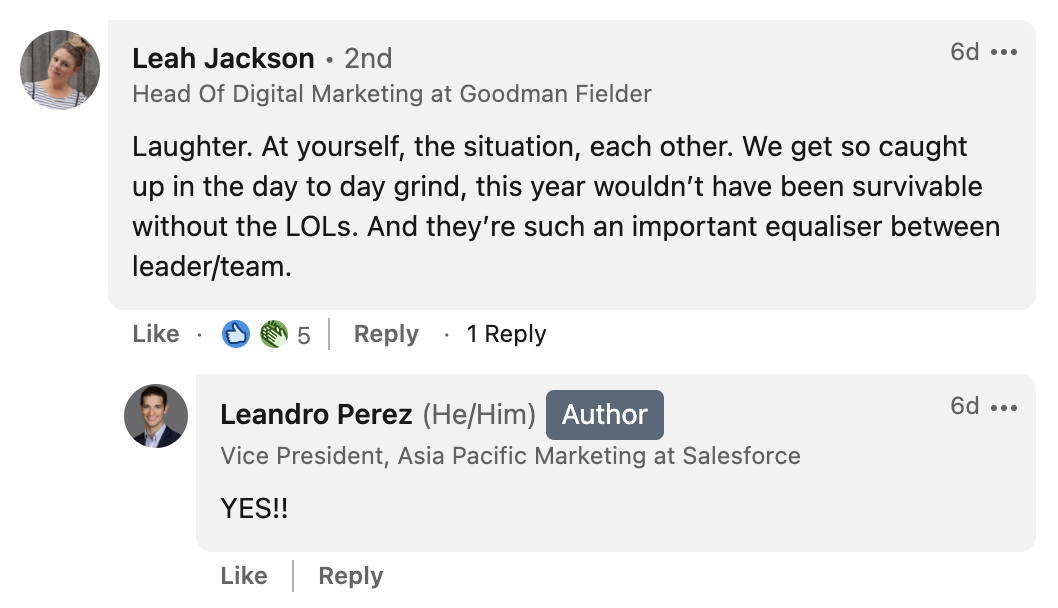Click Leandro's Salesforce job title text
The height and width of the screenshot is (608, 1058).
(x=509, y=456)
